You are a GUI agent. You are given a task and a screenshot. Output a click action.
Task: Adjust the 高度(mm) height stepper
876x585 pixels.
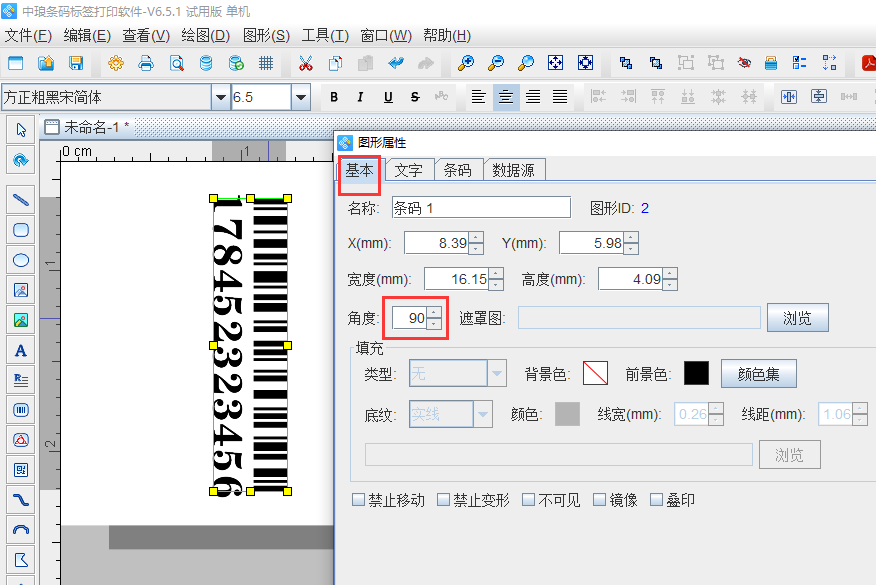tap(670, 279)
